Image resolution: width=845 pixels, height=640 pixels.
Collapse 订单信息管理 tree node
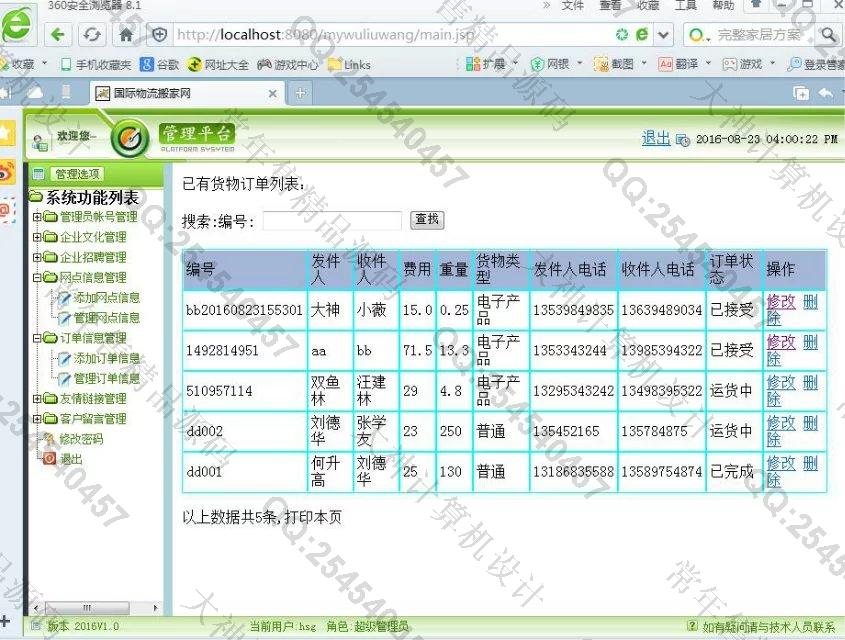(37, 338)
